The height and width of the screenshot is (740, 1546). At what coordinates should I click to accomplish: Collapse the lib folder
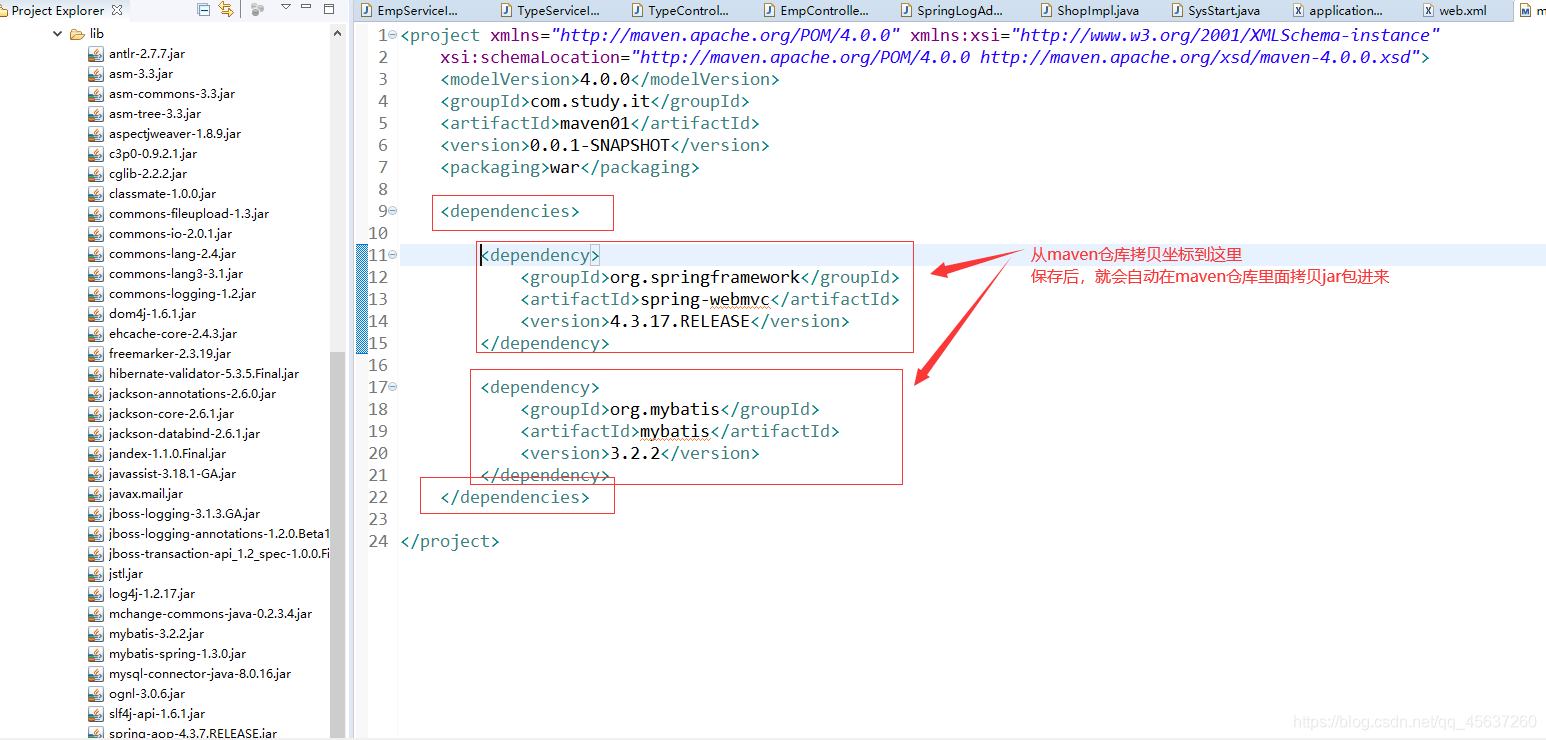57,33
